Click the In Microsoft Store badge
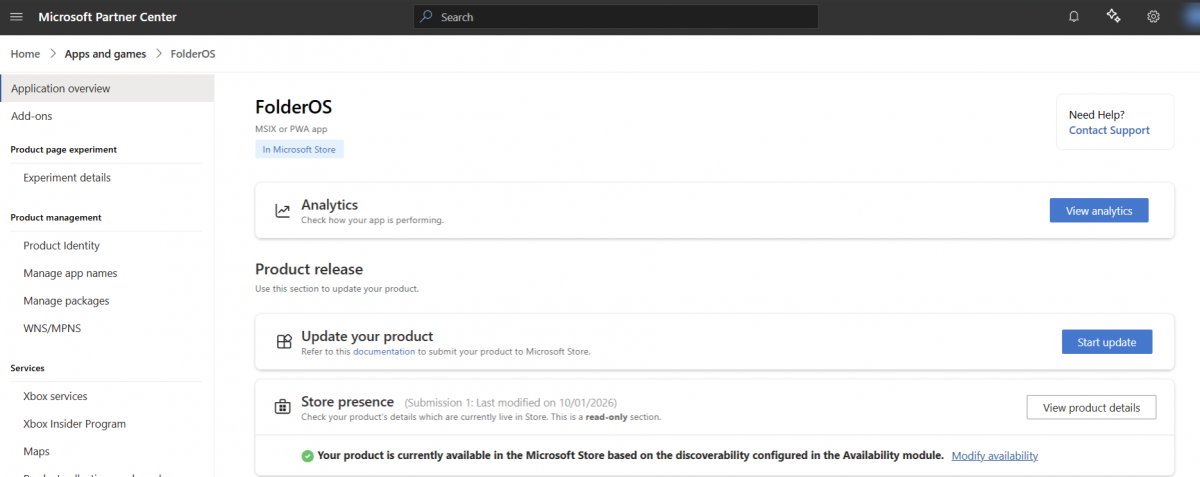 pyautogui.click(x=300, y=149)
